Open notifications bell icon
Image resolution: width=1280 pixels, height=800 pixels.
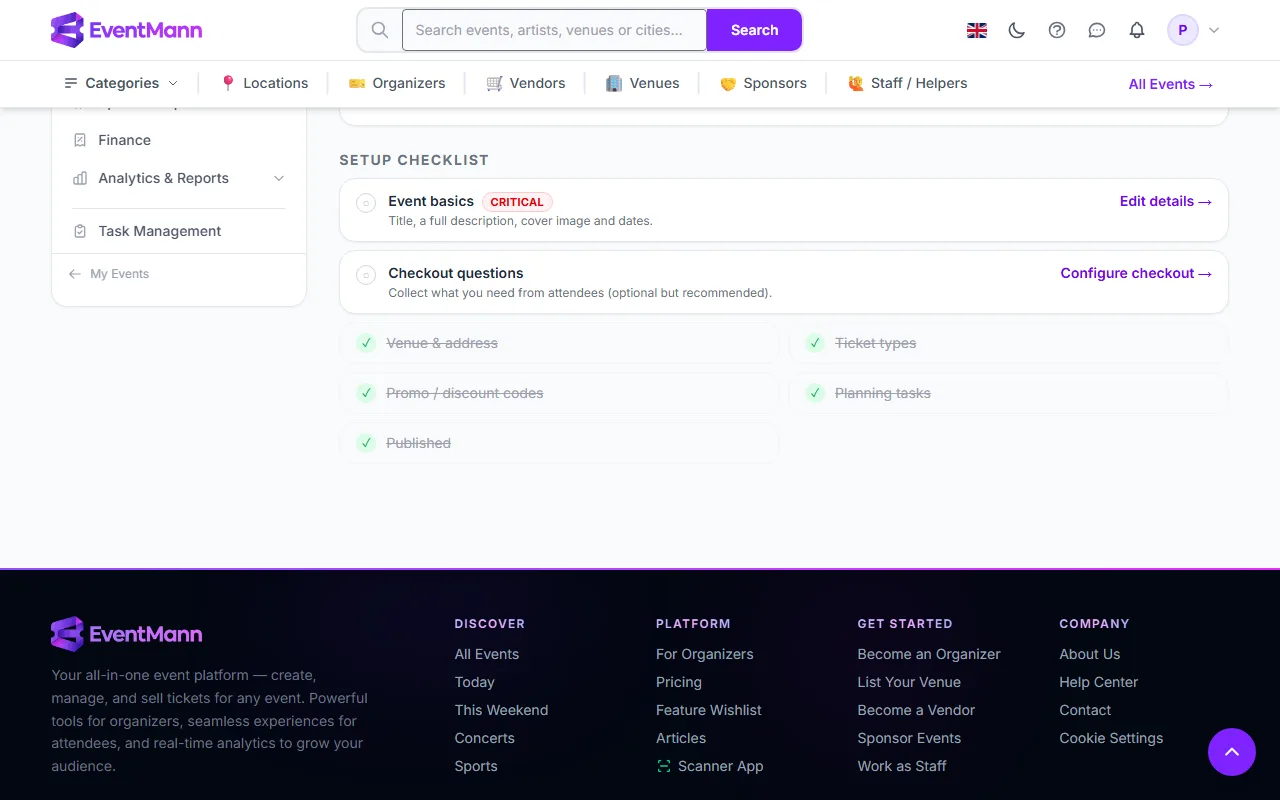tap(1137, 30)
